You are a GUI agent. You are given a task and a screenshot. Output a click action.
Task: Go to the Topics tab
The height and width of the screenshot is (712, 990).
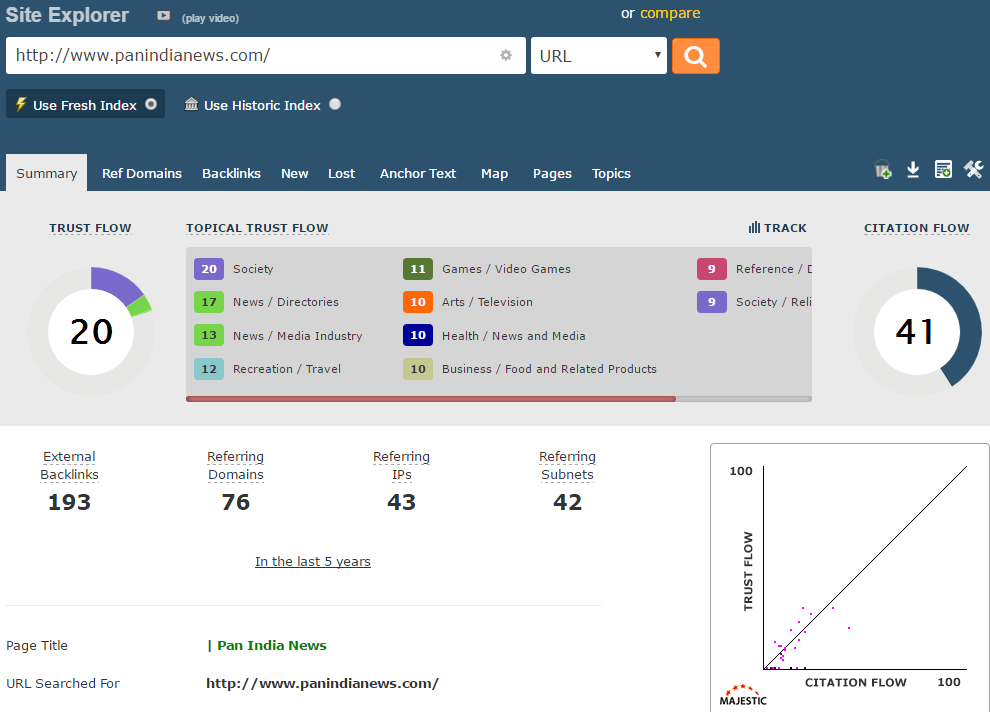click(611, 173)
